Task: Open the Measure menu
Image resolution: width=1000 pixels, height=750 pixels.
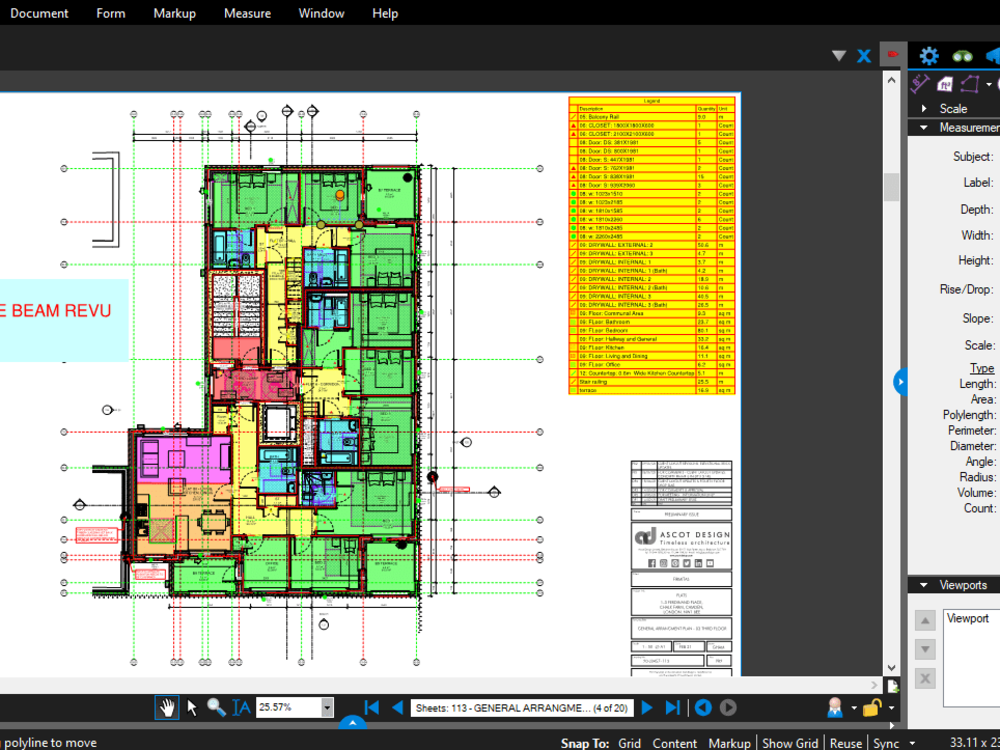Action: 247,13
